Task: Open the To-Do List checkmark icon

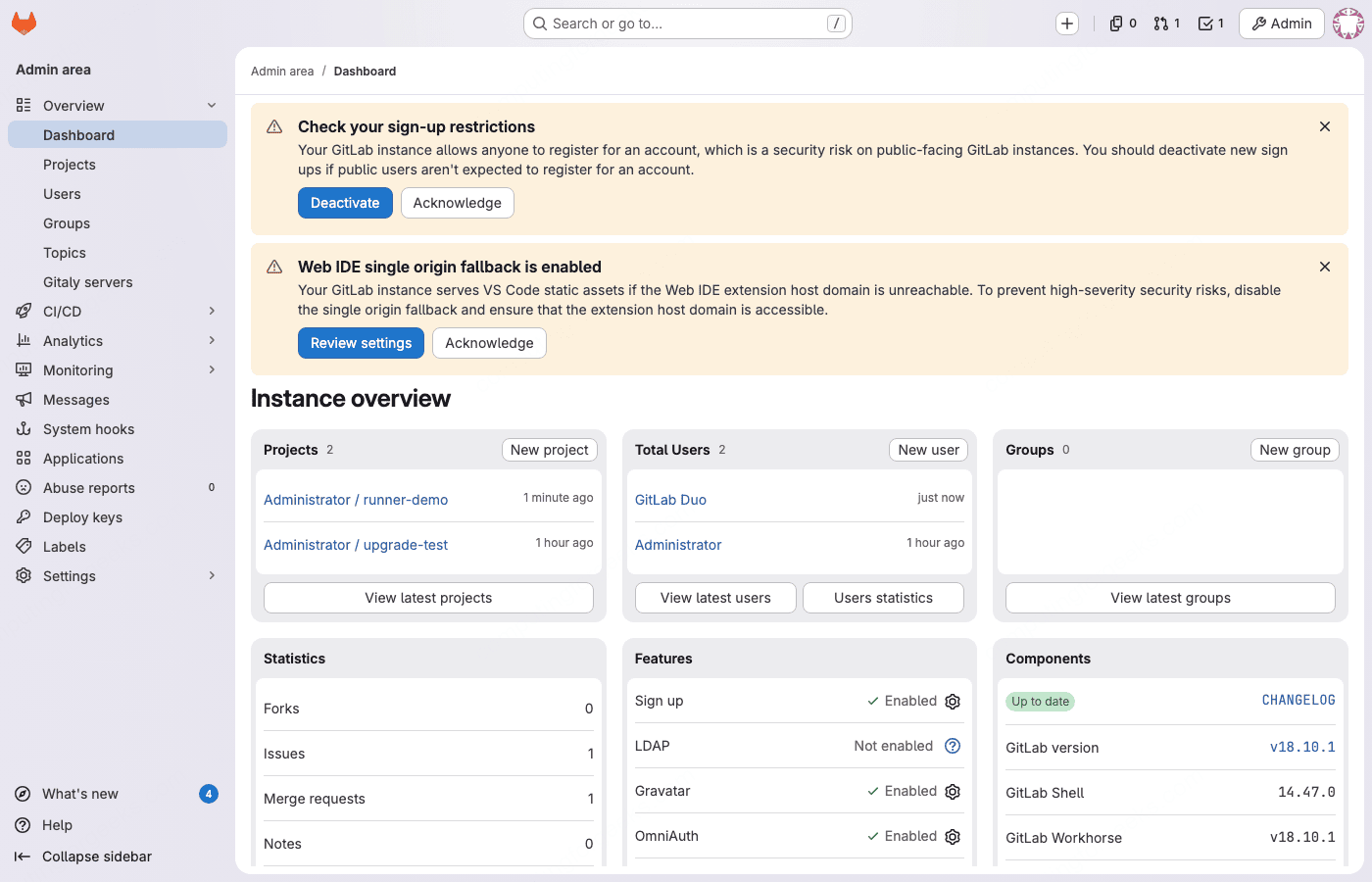Action: coord(1205,23)
